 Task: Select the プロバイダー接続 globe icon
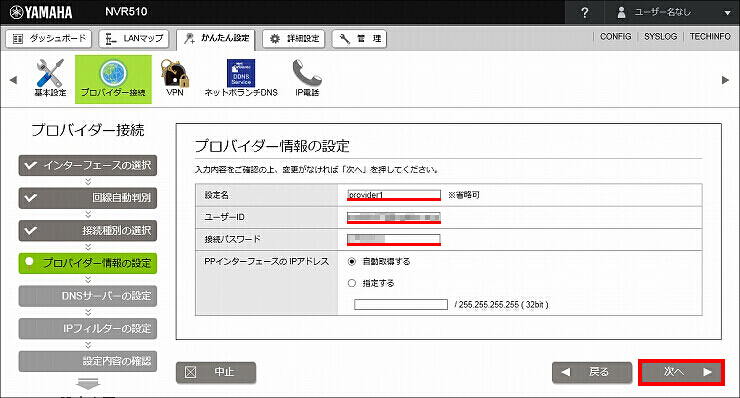pyautogui.click(x=113, y=79)
